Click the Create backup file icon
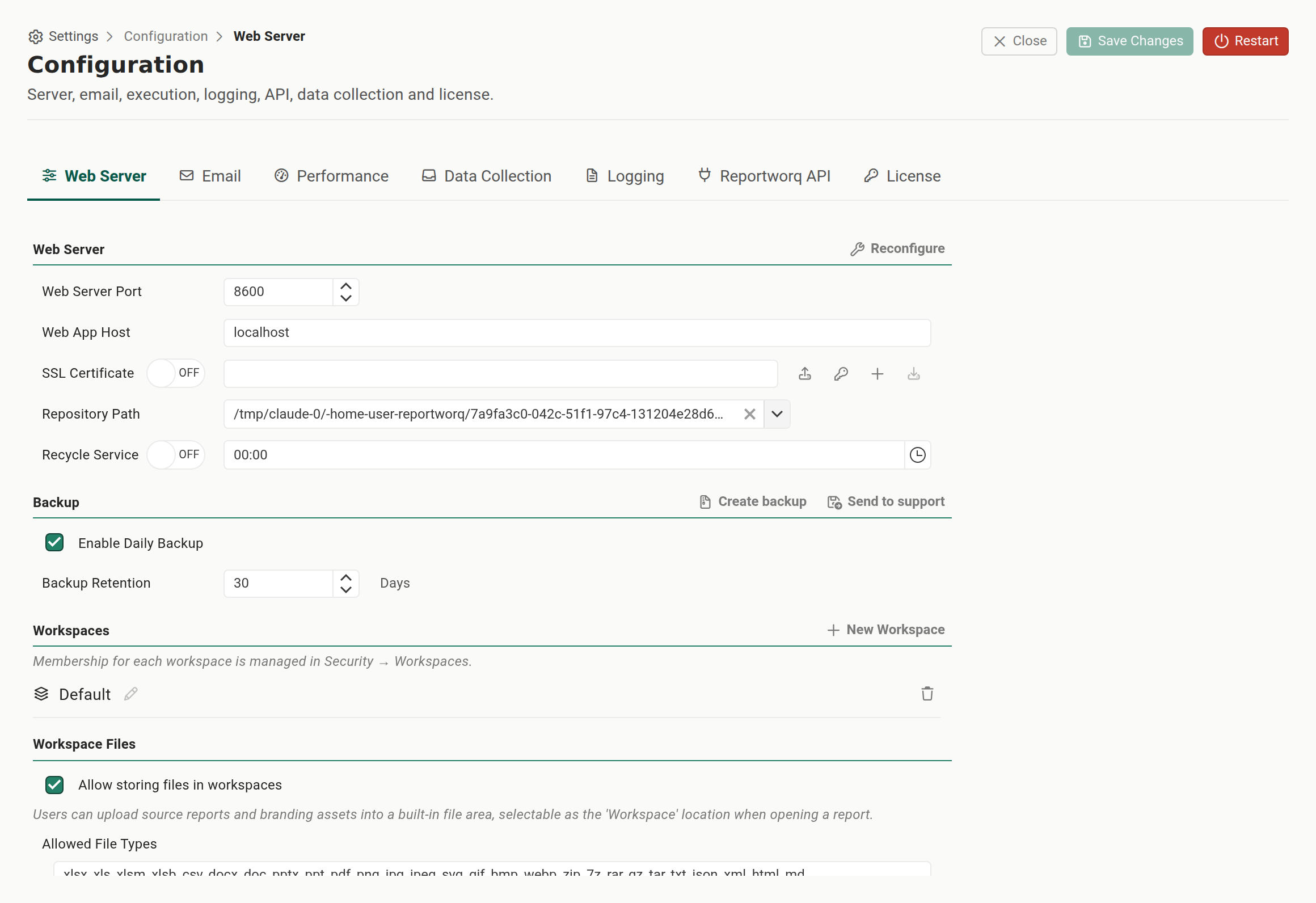 click(705, 502)
